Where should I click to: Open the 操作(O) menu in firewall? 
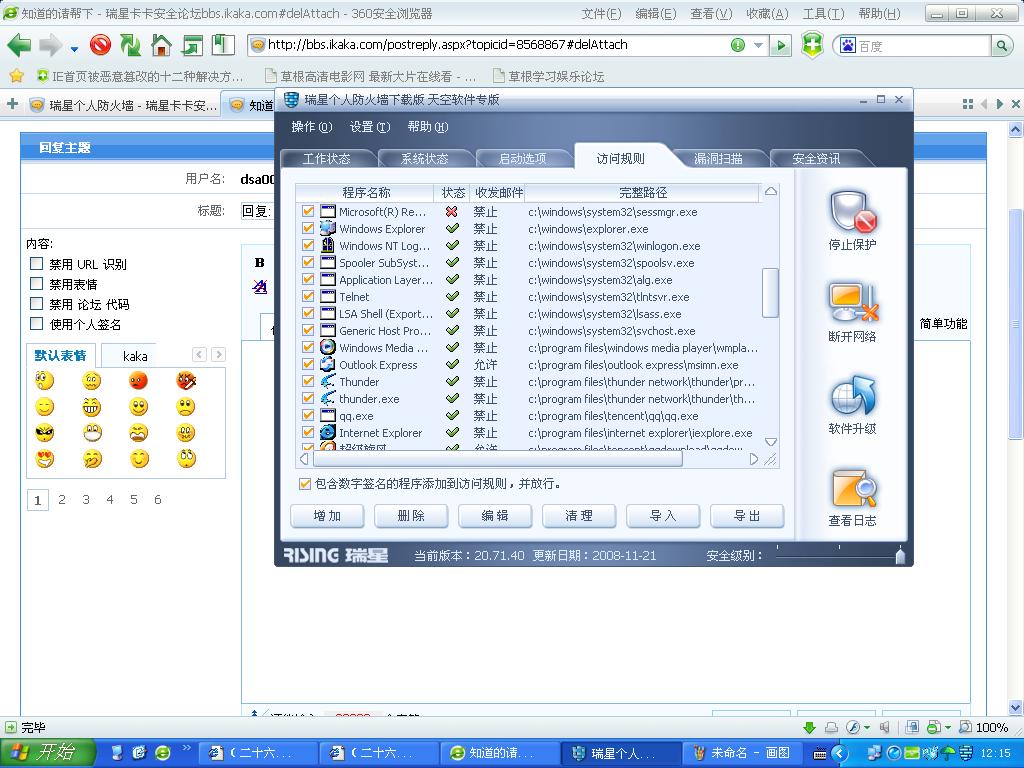312,127
